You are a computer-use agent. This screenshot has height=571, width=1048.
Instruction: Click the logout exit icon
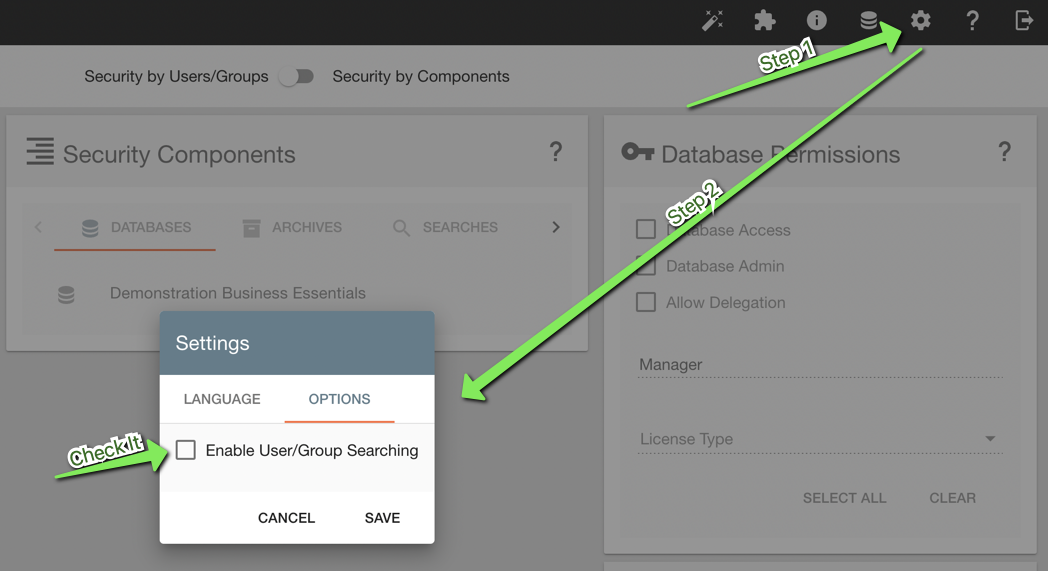(x=1024, y=21)
